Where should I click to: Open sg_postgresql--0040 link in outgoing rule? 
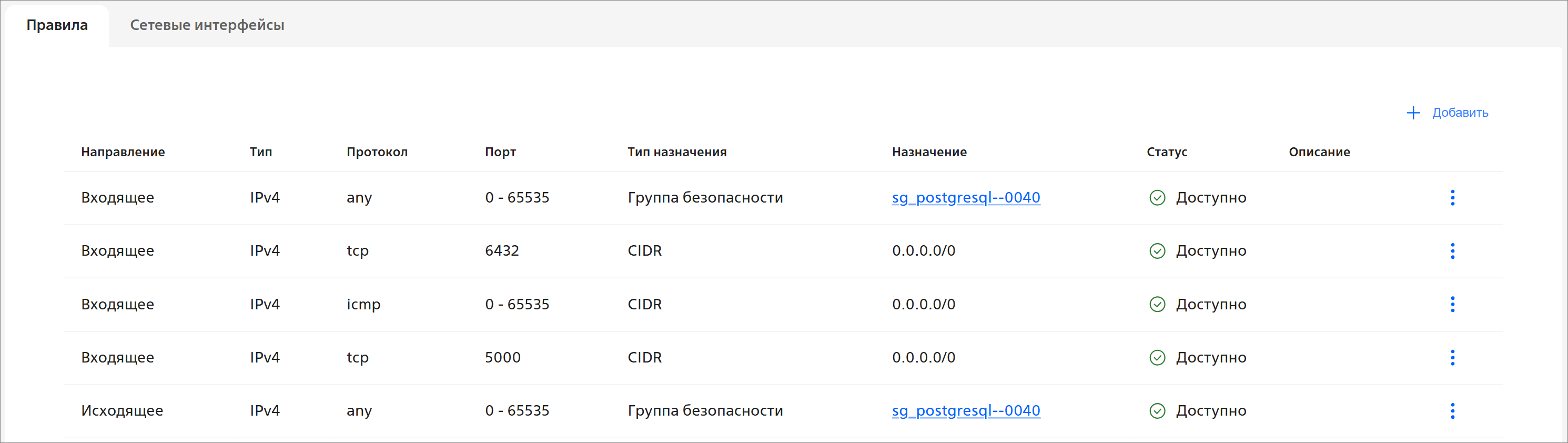tap(965, 411)
